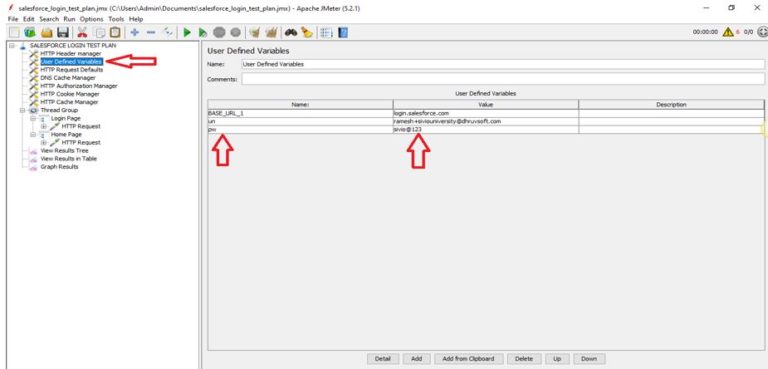
Task: Click the Reset Search brush icon
Action: [x=307, y=32]
